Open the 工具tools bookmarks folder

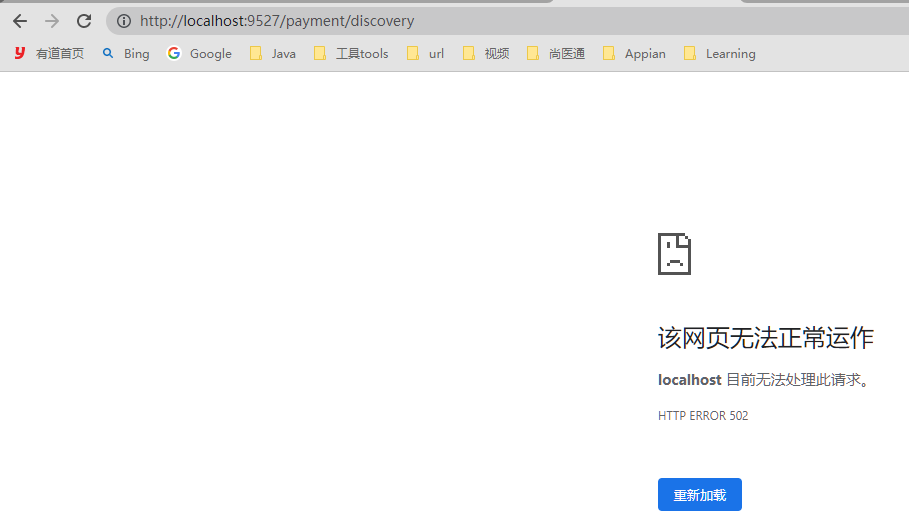point(351,53)
